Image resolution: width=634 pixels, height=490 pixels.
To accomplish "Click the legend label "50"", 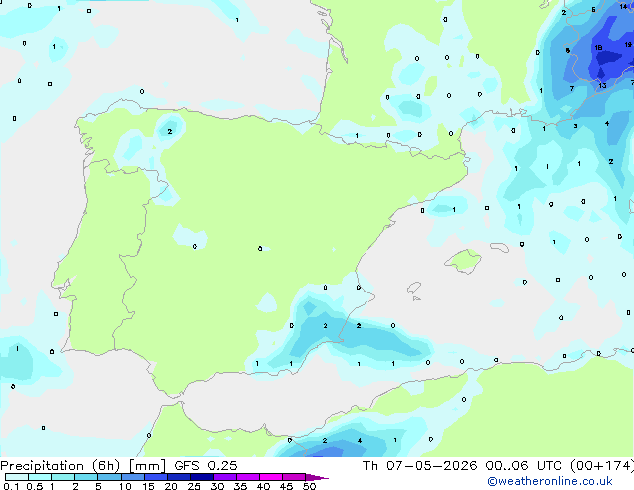I will (309, 486).
